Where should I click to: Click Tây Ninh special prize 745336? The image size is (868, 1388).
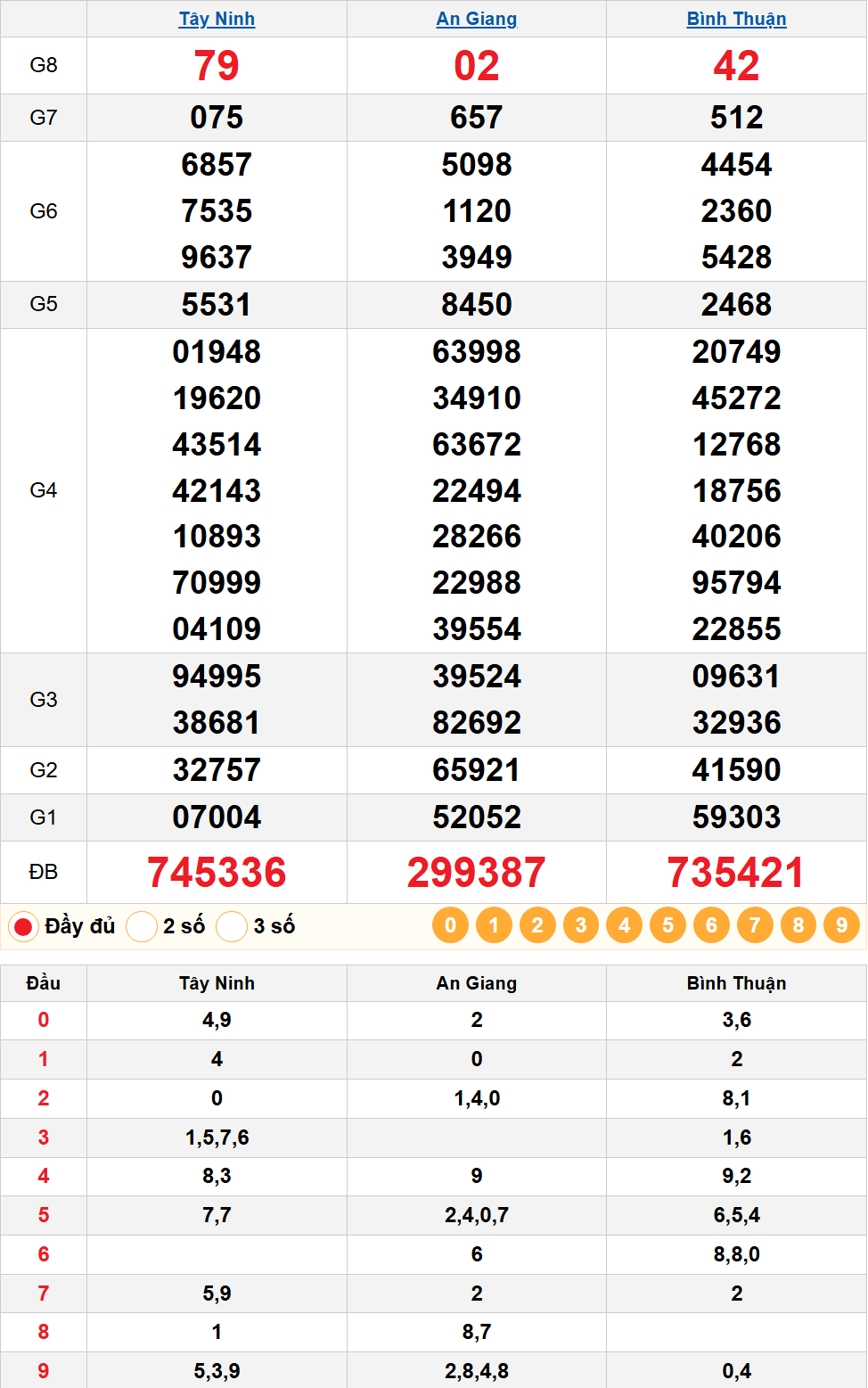(217, 873)
